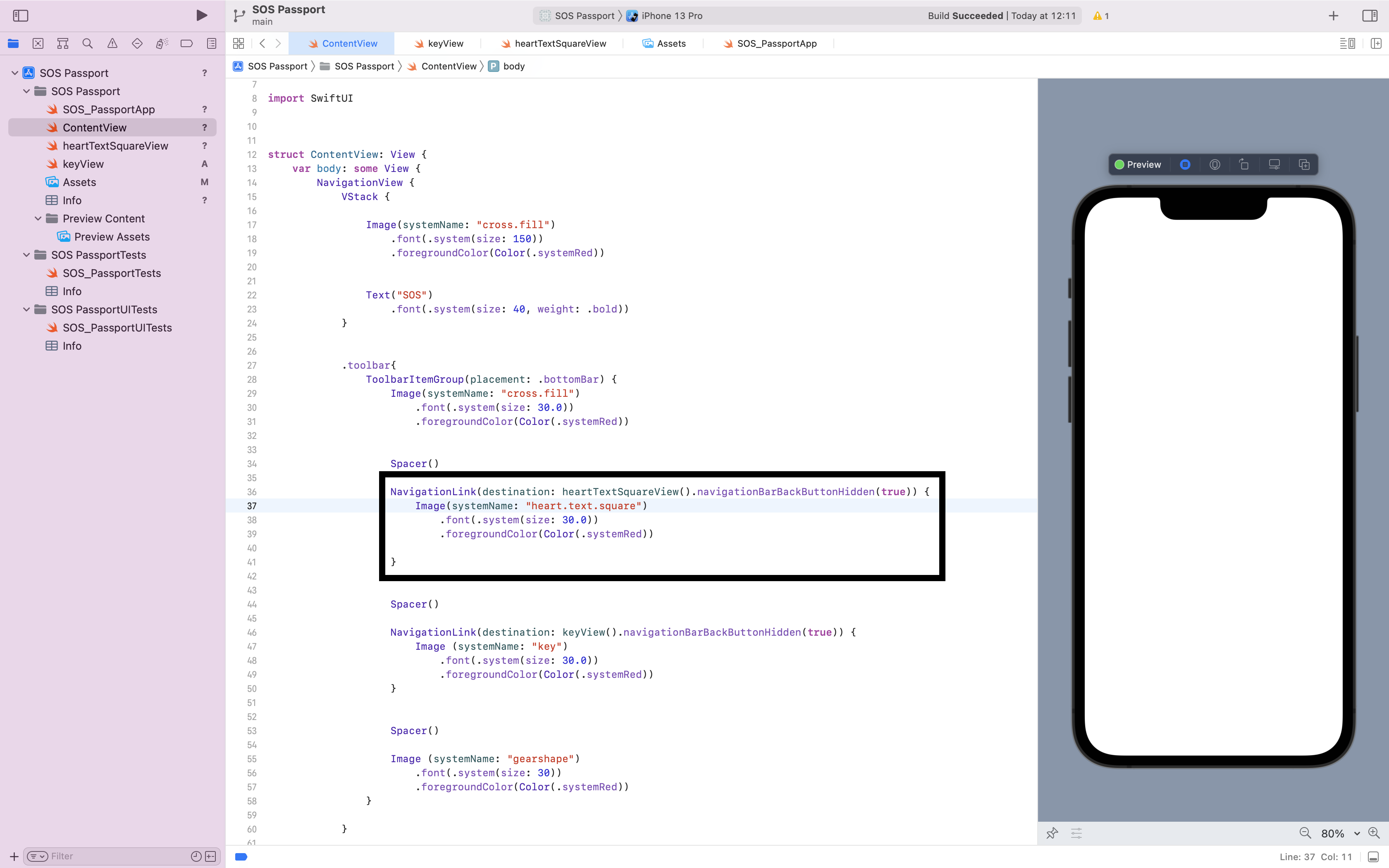Screen dimensions: 1389x868
Task: Switch to the heartTextSquareView tab
Action: (560, 44)
